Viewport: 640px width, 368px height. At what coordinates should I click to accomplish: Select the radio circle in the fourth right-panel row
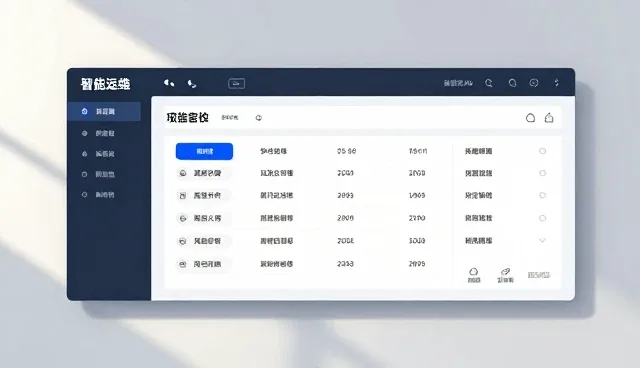pos(542,218)
